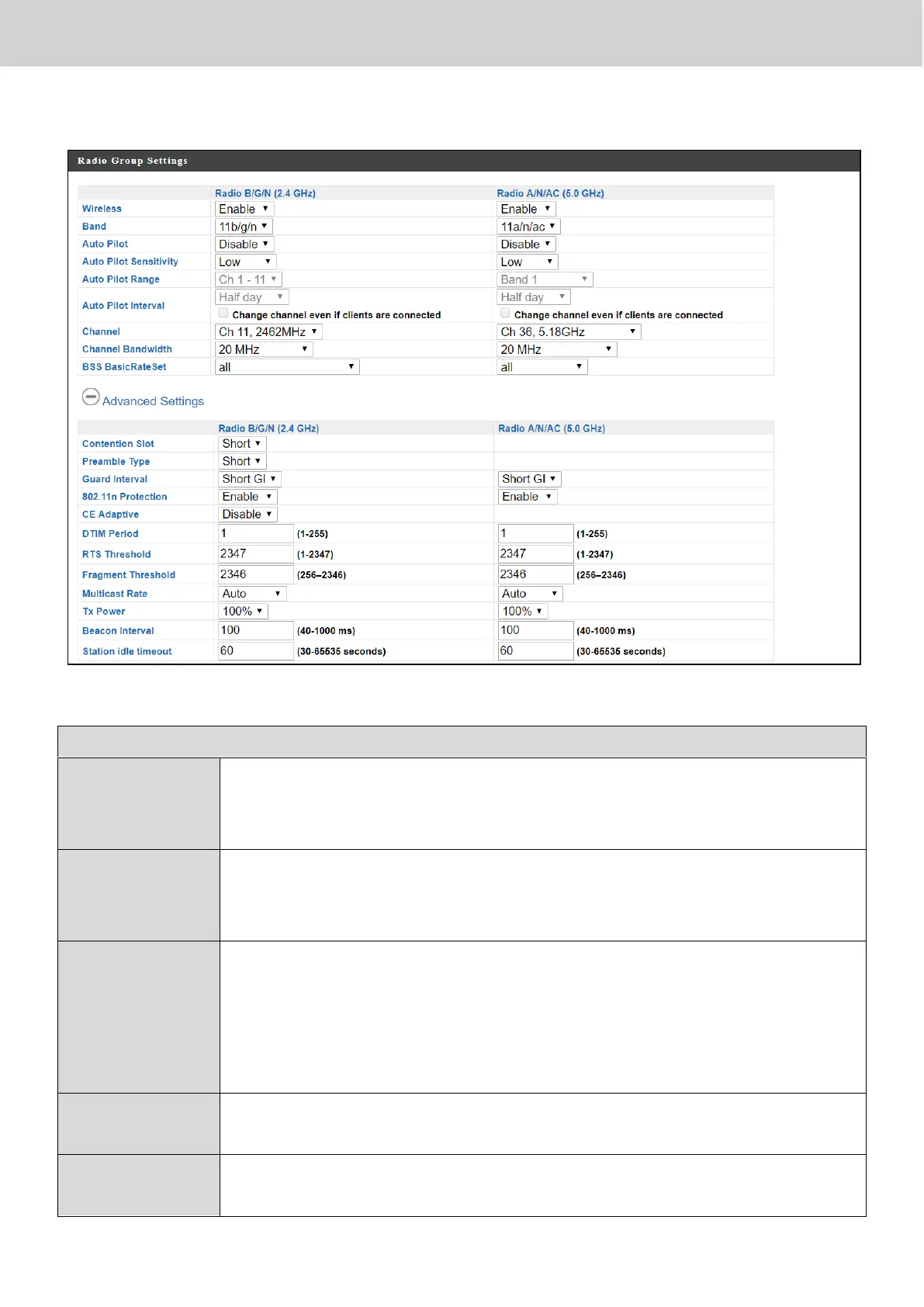924x1307 pixels.
Task: Open 5.0 GHz 802.11n Protection dropdown
Action: pyautogui.click(x=528, y=497)
